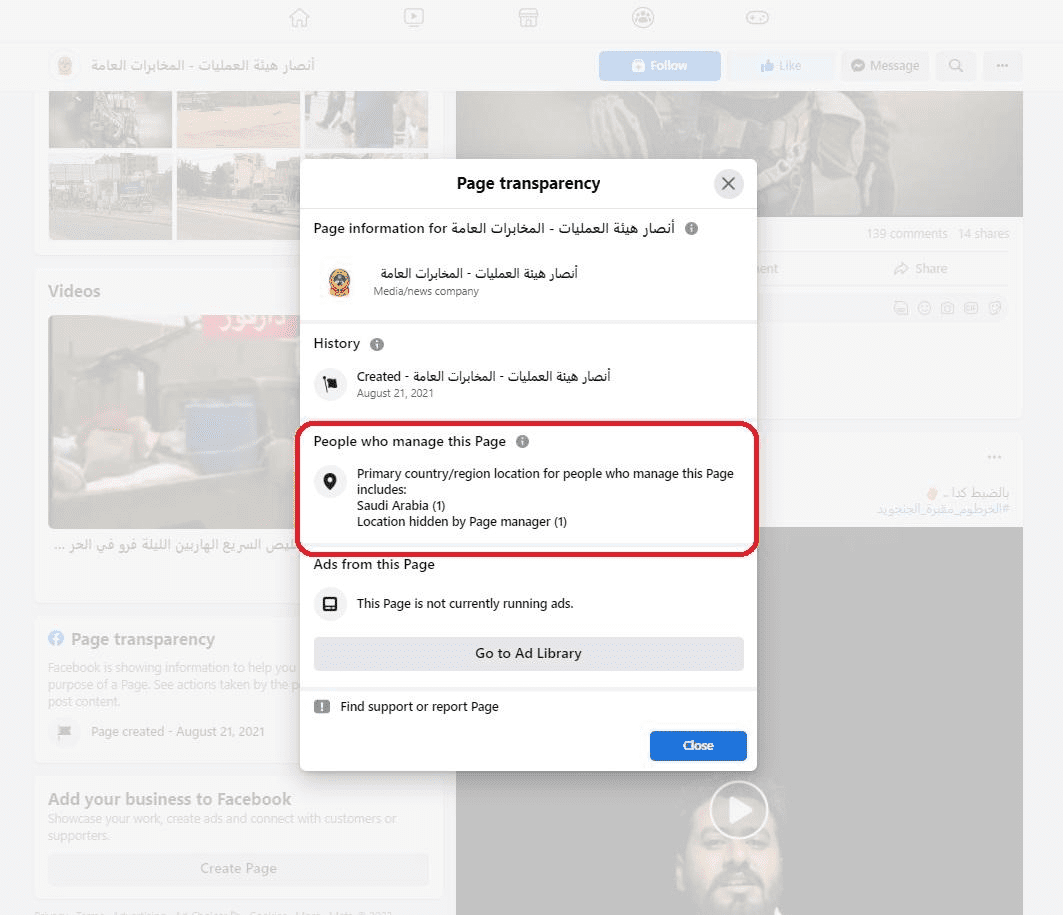Click the emoji icon in the comment box

coord(924,308)
